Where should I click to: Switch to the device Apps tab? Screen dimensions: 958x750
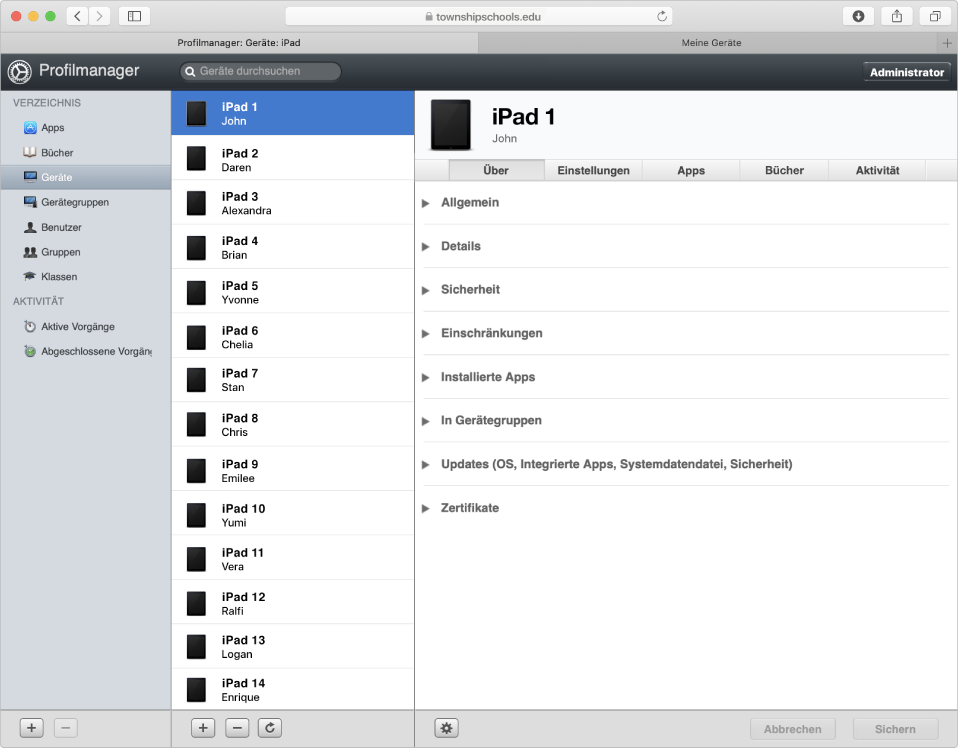pos(691,171)
